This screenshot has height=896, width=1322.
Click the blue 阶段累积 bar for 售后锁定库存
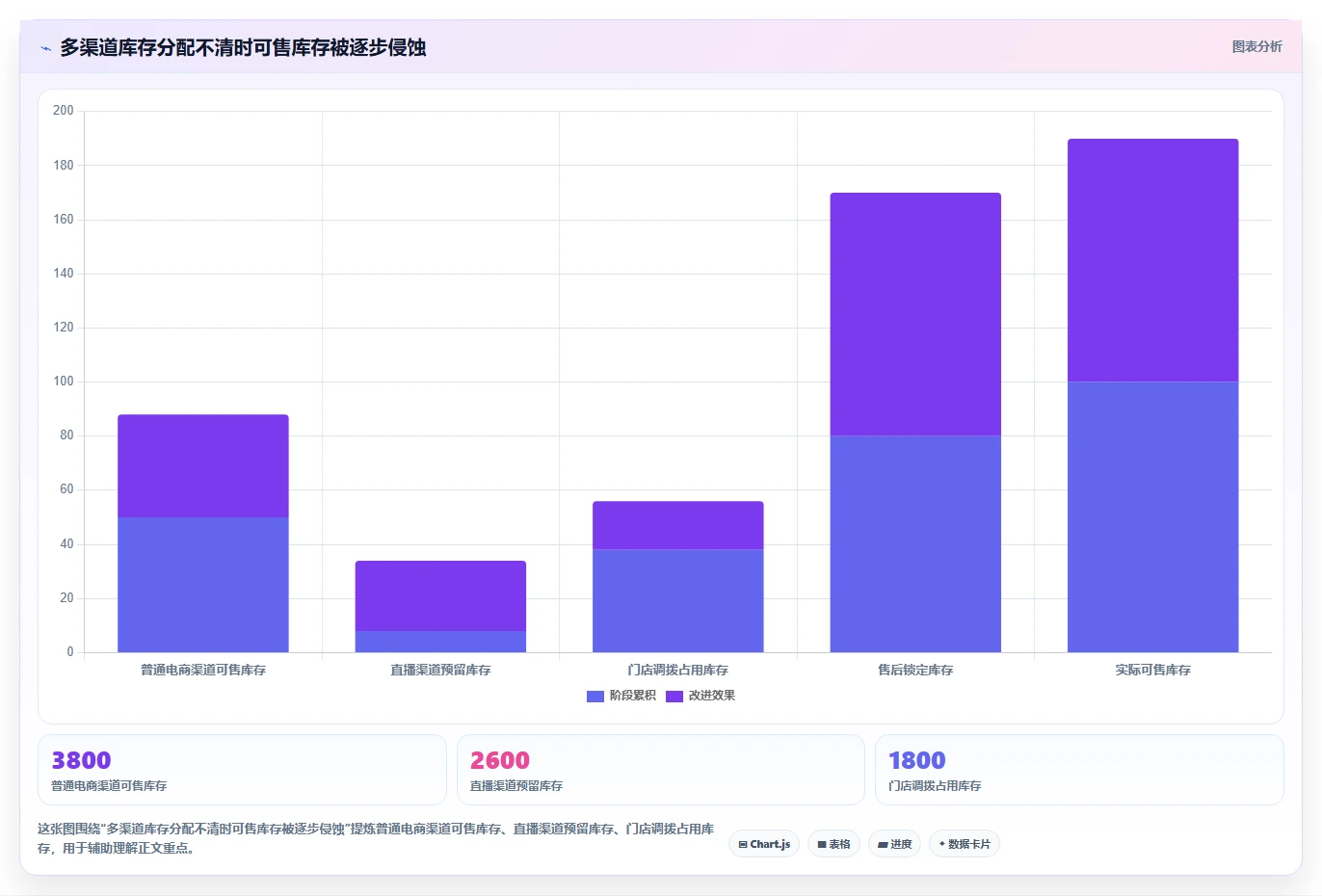915,544
